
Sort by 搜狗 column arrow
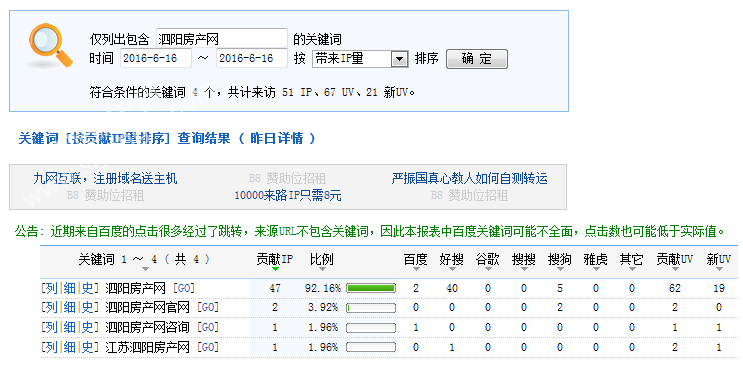560,269
